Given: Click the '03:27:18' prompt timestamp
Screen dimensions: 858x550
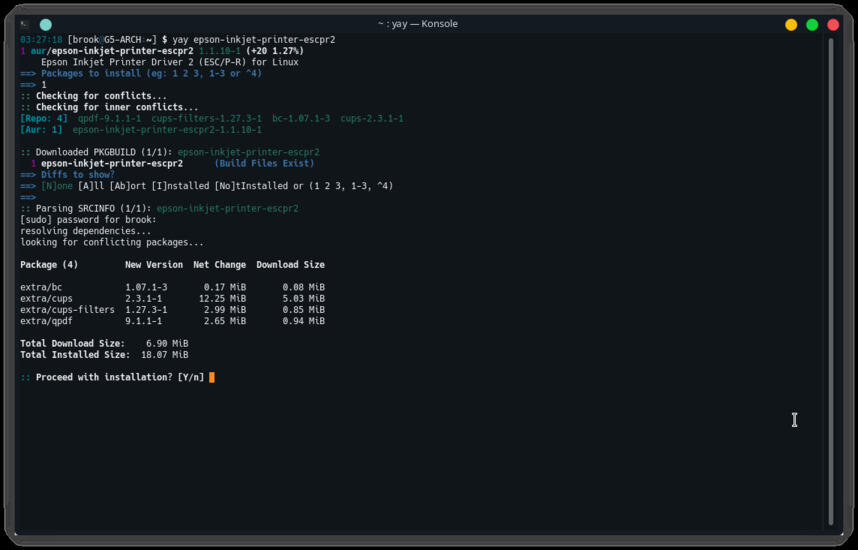Looking at the screenshot, I should tap(41, 39).
